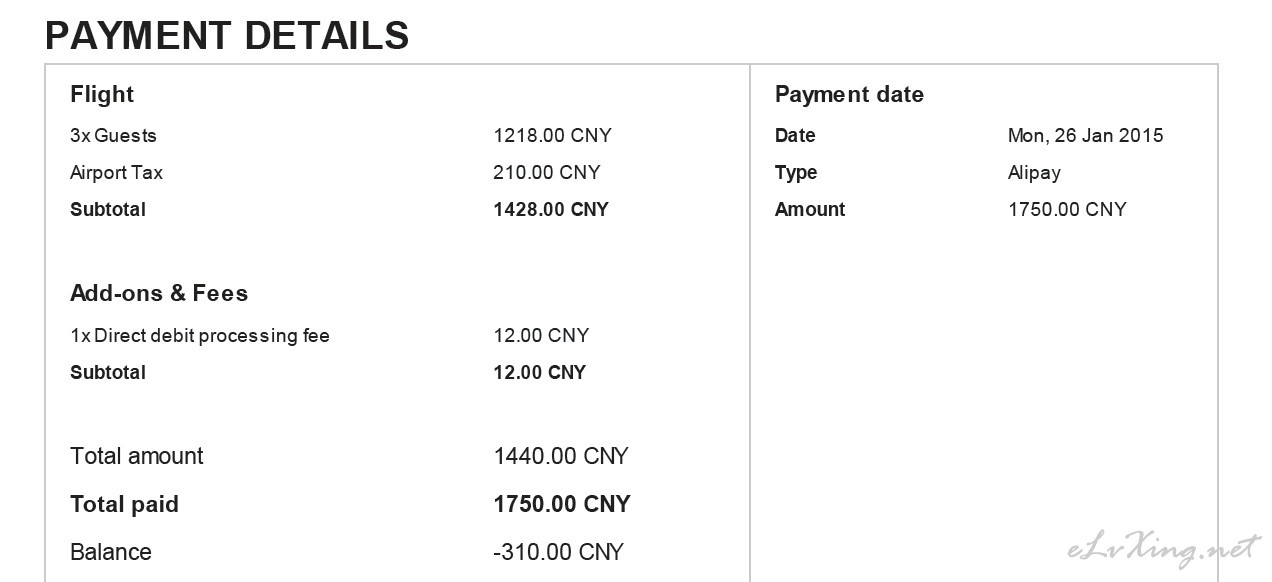Click the Mon, 26 Jan 2015 date
This screenshot has height=582, width=1272.
tap(1086, 136)
